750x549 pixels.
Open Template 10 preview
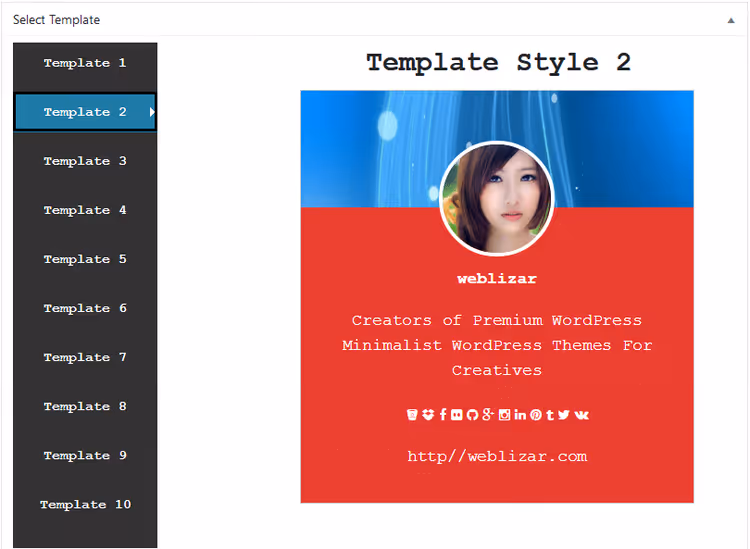click(85, 505)
